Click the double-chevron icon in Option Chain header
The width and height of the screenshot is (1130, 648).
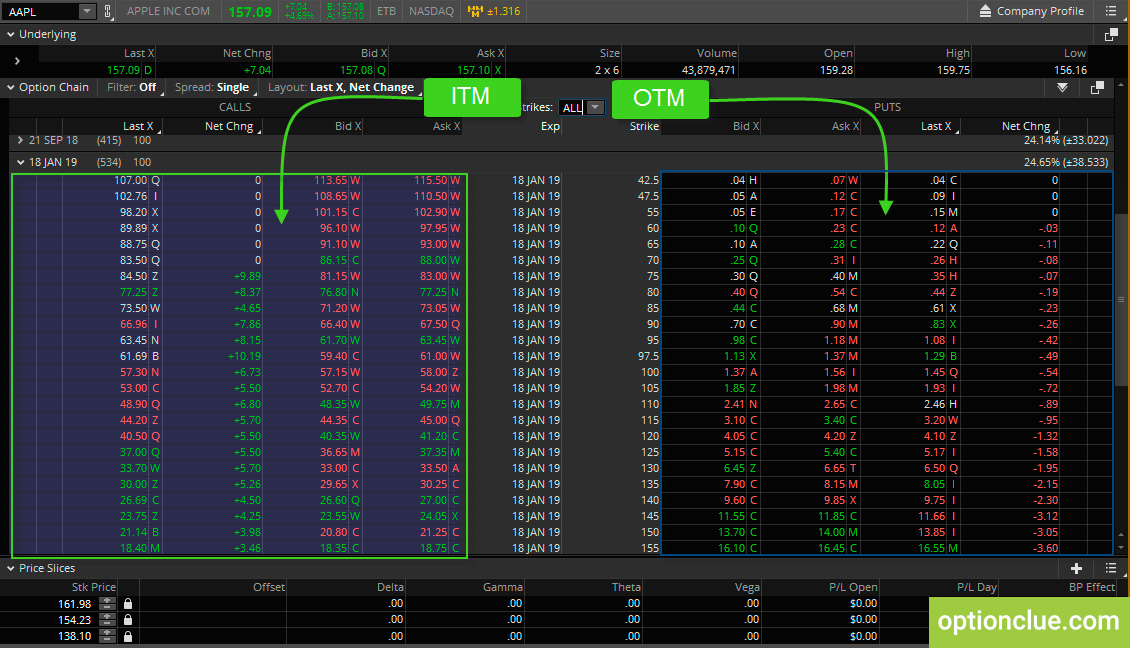click(x=1062, y=87)
